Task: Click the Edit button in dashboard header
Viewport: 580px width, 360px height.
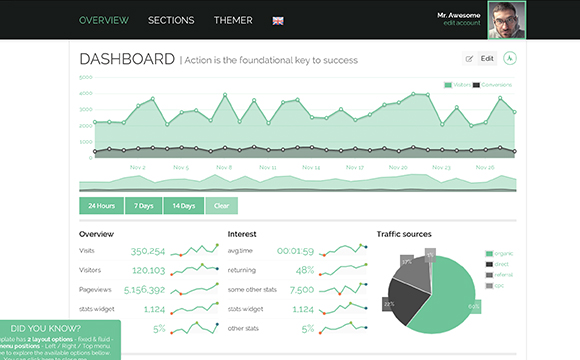Action: [x=487, y=58]
